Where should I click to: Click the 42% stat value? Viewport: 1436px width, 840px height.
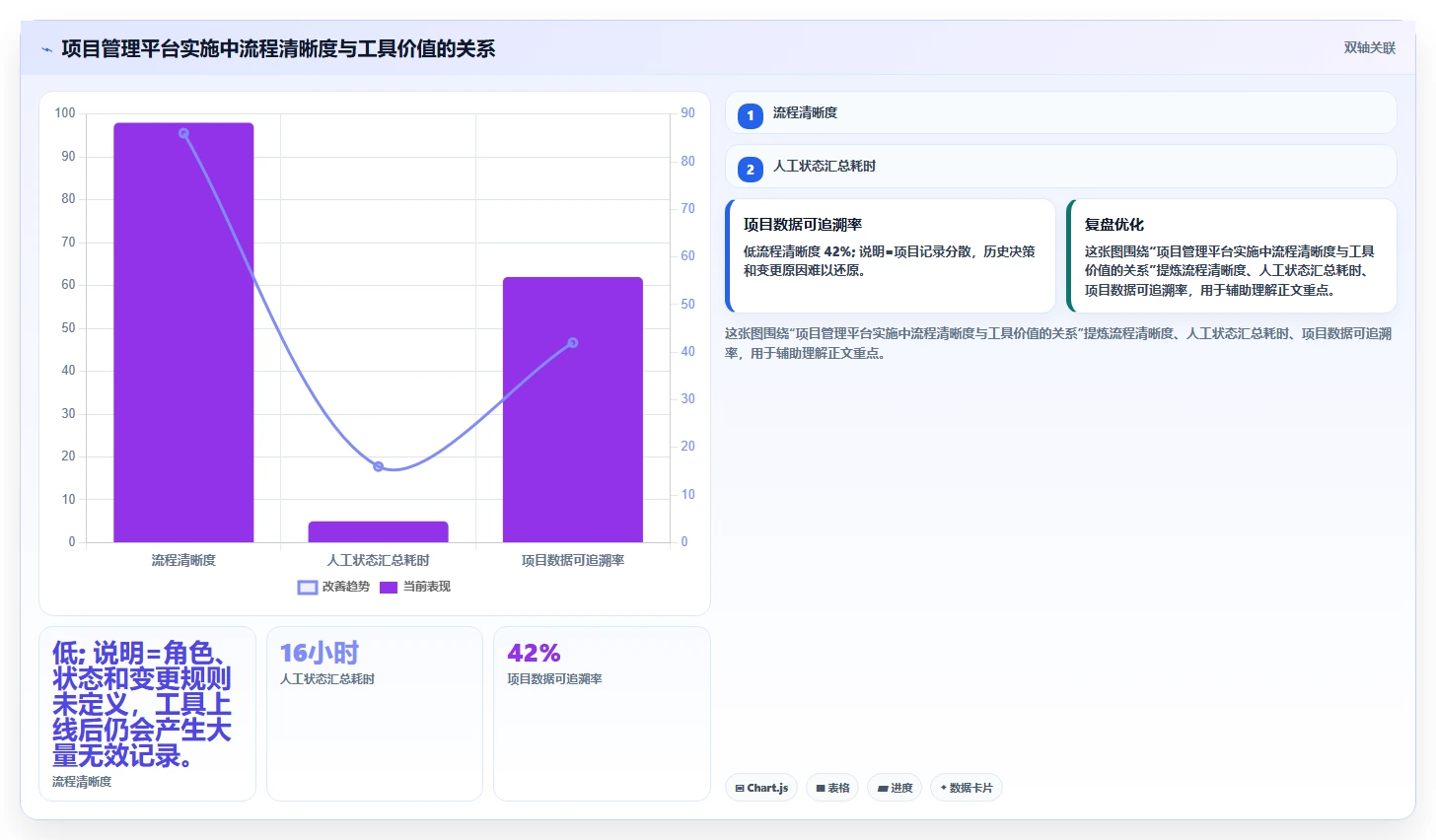click(x=534, y=653)
